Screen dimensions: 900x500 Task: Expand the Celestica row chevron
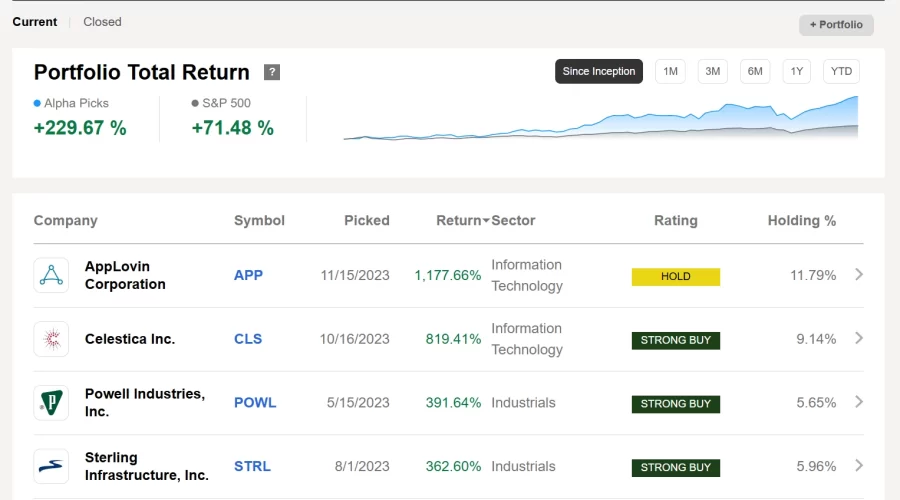point(859,338)
